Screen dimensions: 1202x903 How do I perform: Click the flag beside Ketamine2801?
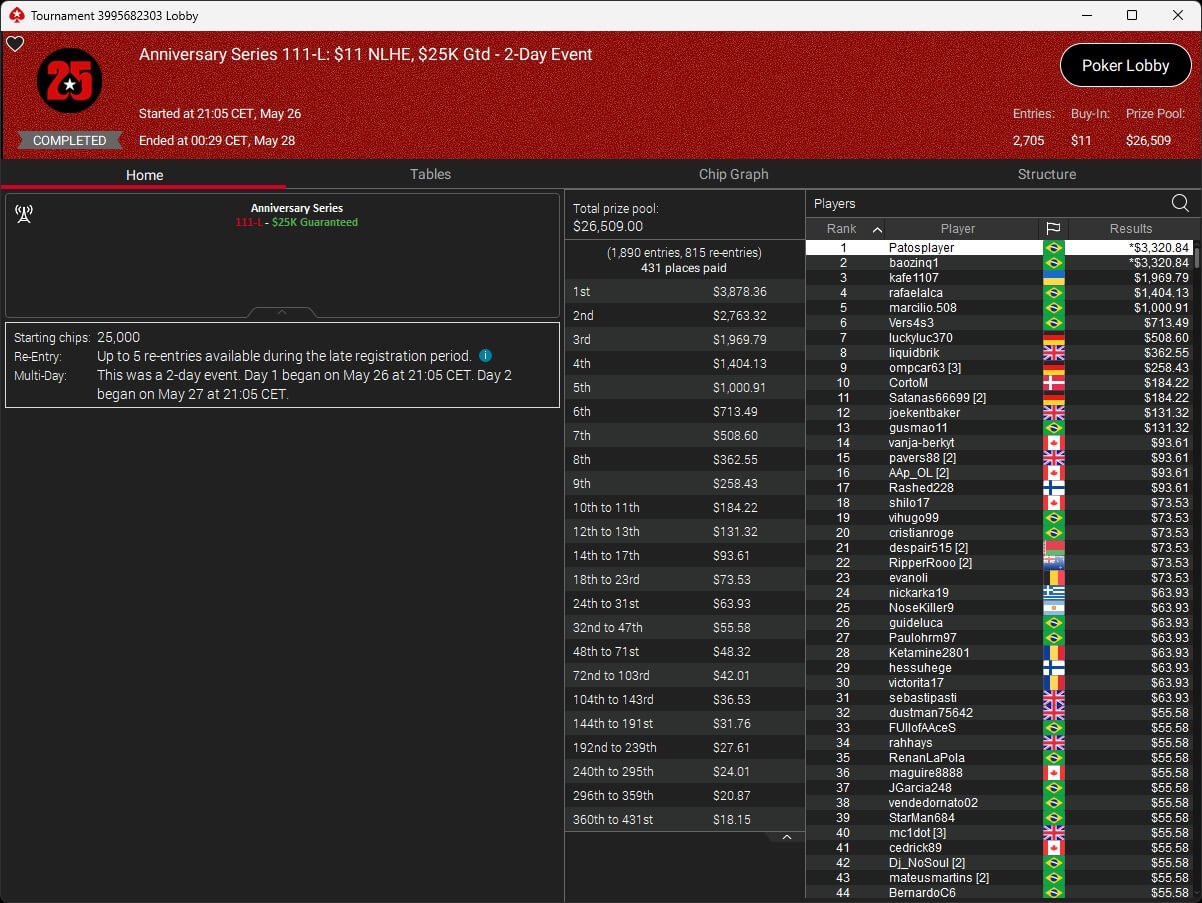click(1053, 652)
